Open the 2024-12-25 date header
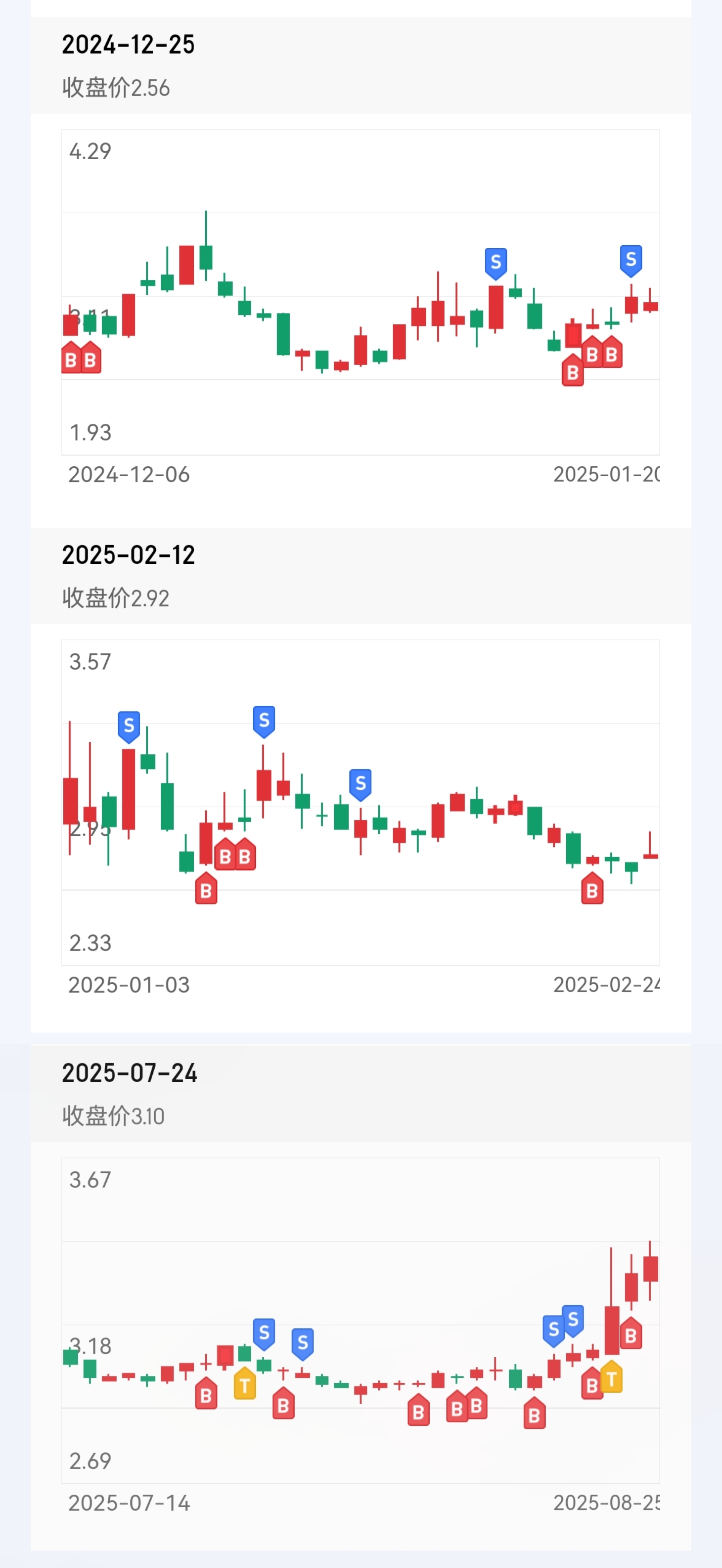This screenshot has width=722, height=1568. (129, 45)
